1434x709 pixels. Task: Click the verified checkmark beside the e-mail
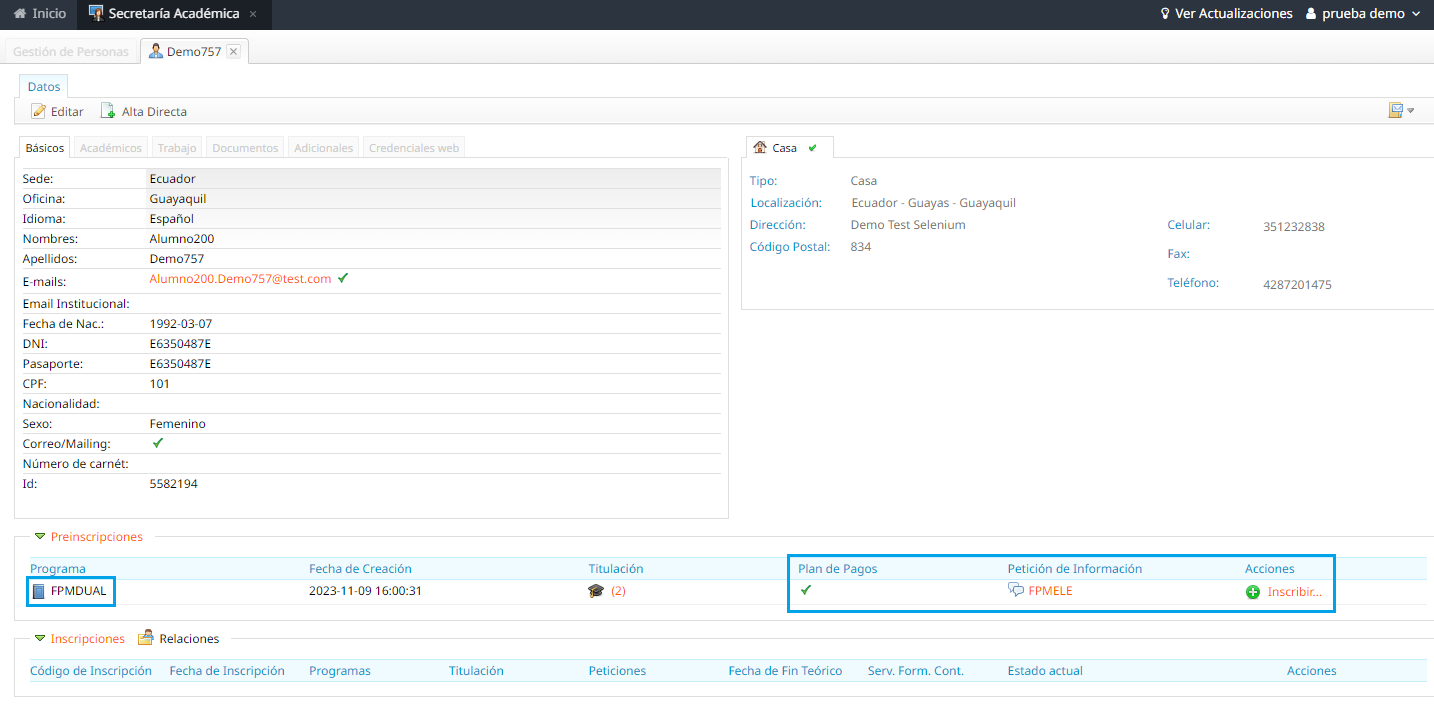coord(343,278)
